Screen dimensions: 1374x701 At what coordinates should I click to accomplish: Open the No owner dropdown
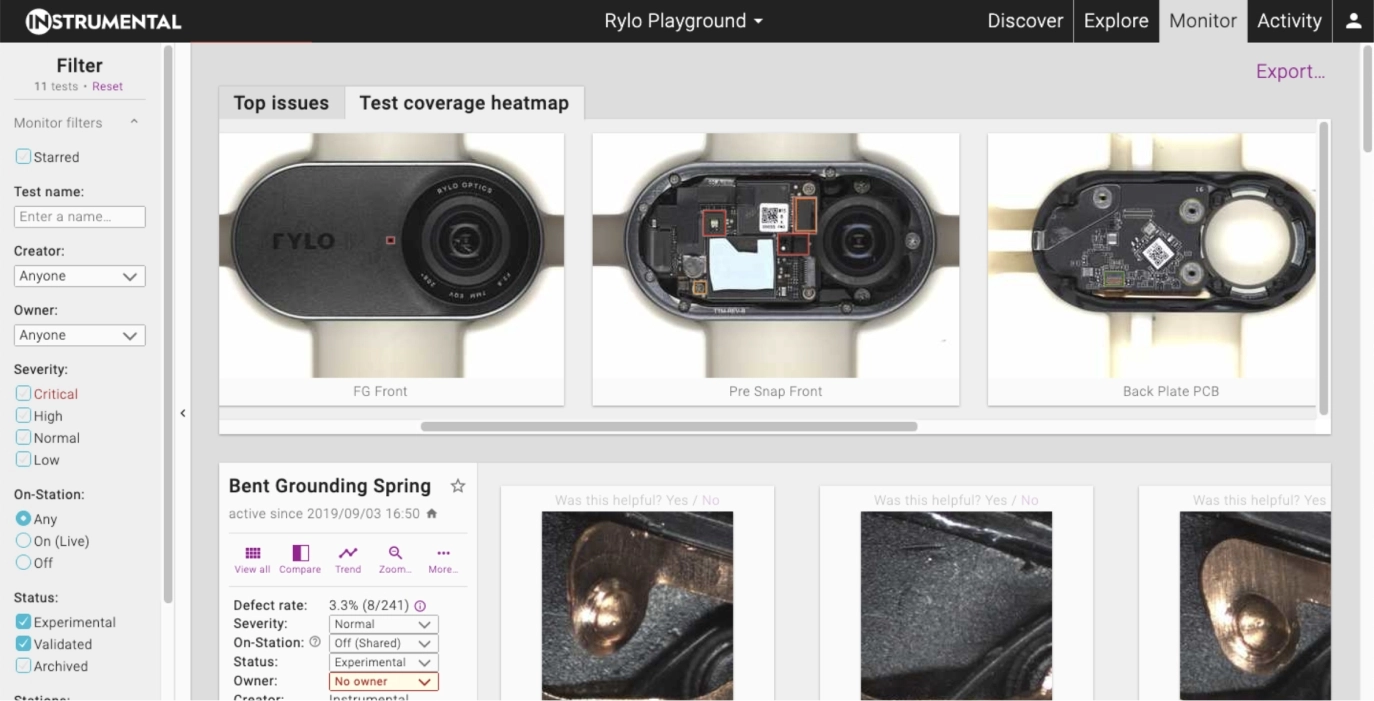383,681
